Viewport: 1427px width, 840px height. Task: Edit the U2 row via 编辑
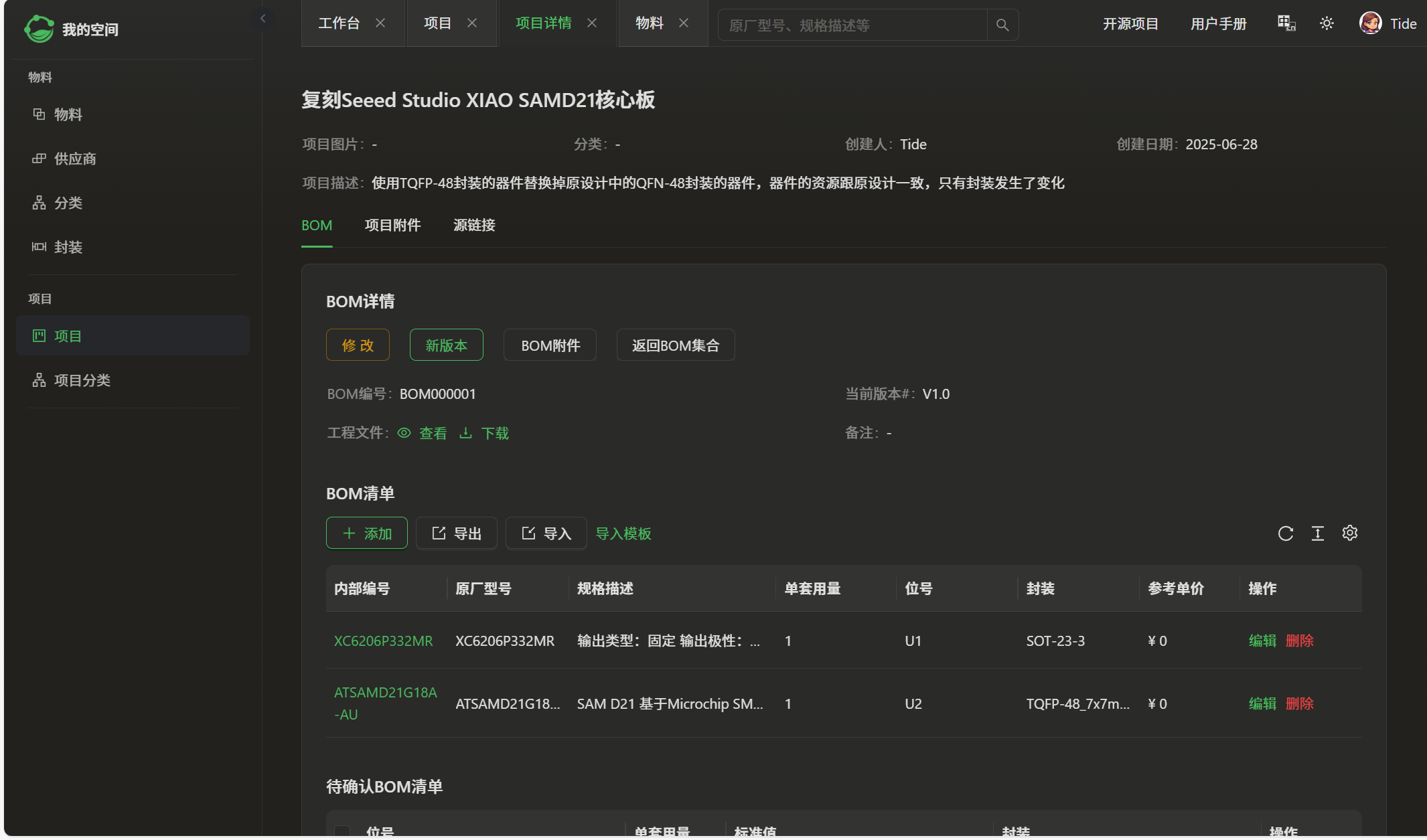coord(1262,703)
